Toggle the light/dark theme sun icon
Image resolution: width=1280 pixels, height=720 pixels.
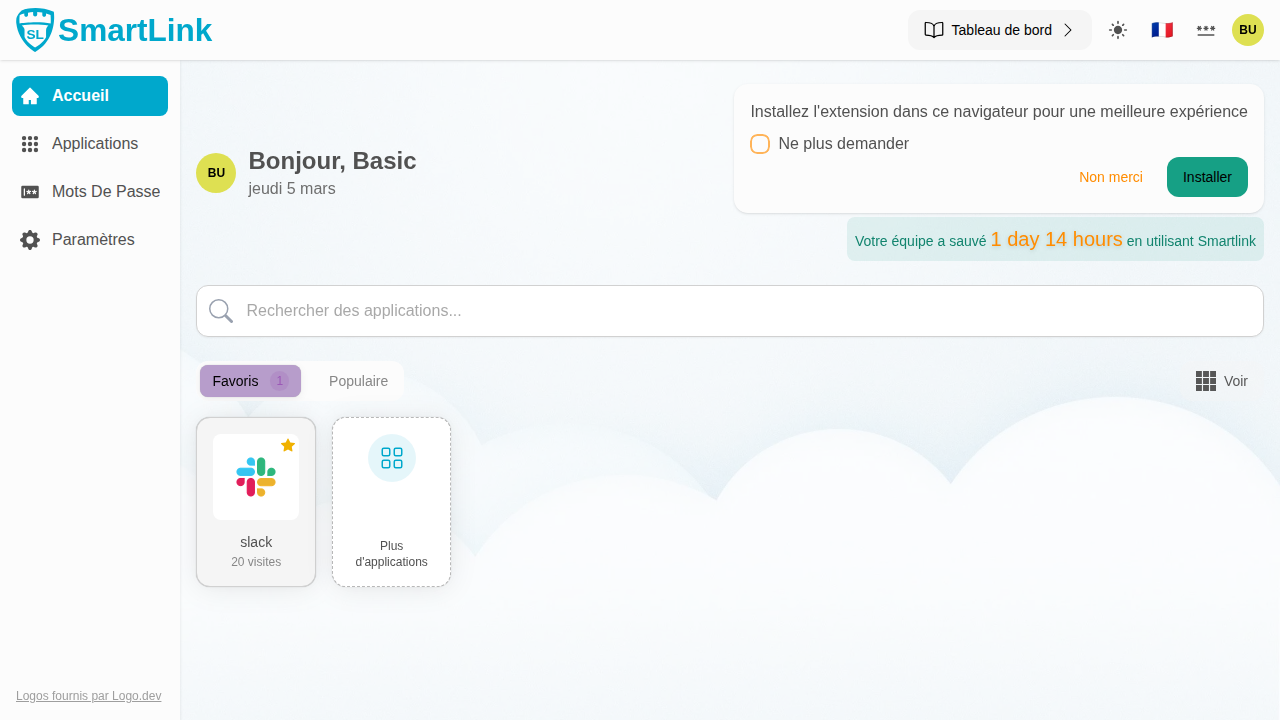(1118, 30)
